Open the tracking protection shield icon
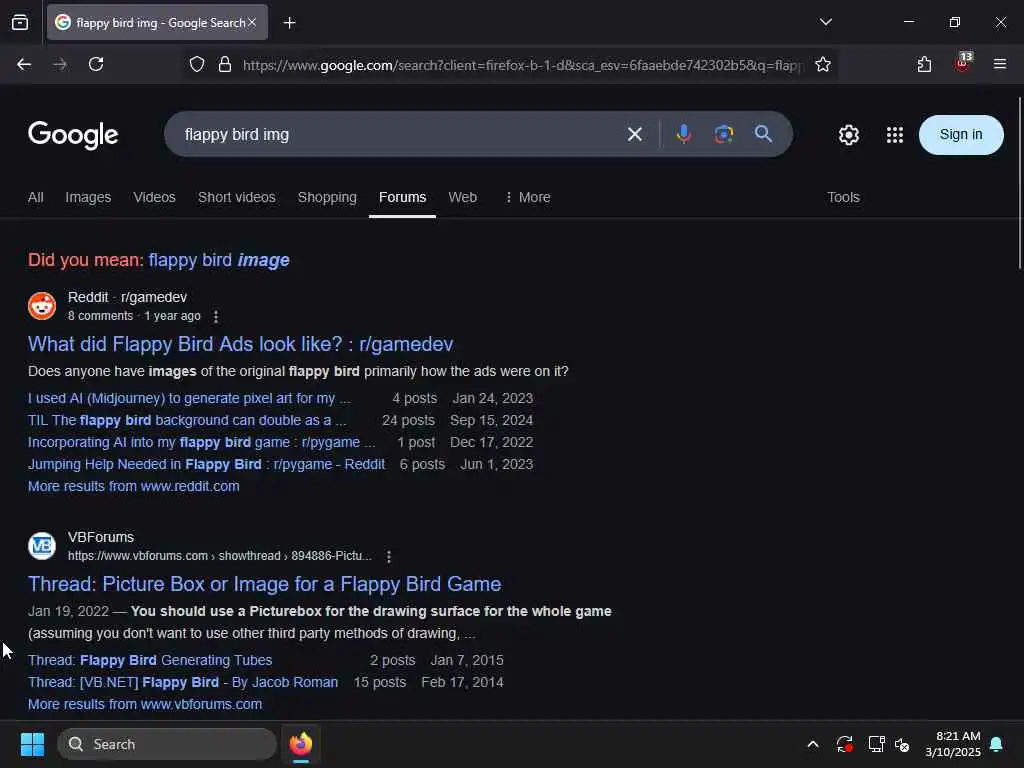The image size is (1024, 768). point(197,65)
